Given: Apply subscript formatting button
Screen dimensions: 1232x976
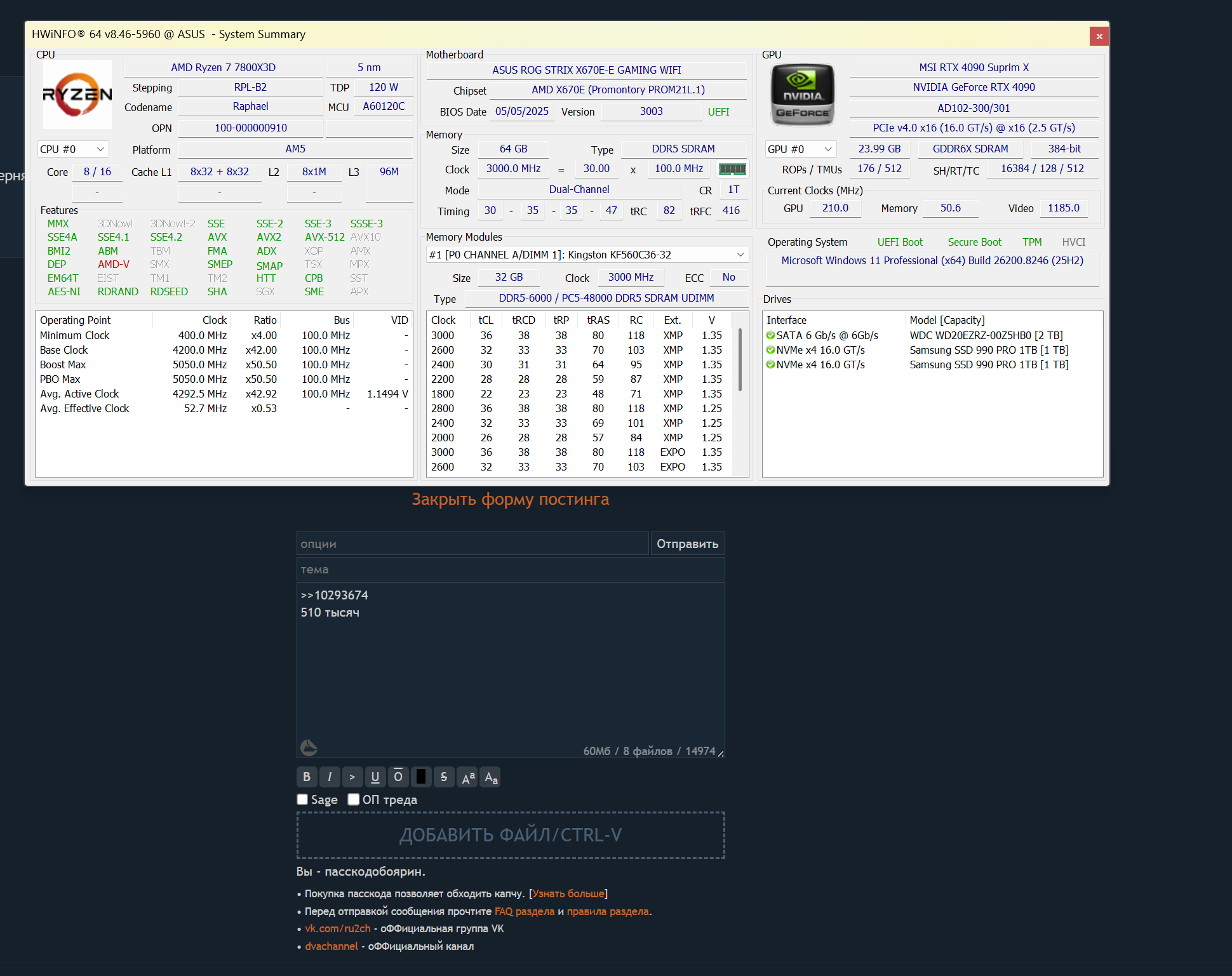Looking at the screenshot, I should [491, 777].
